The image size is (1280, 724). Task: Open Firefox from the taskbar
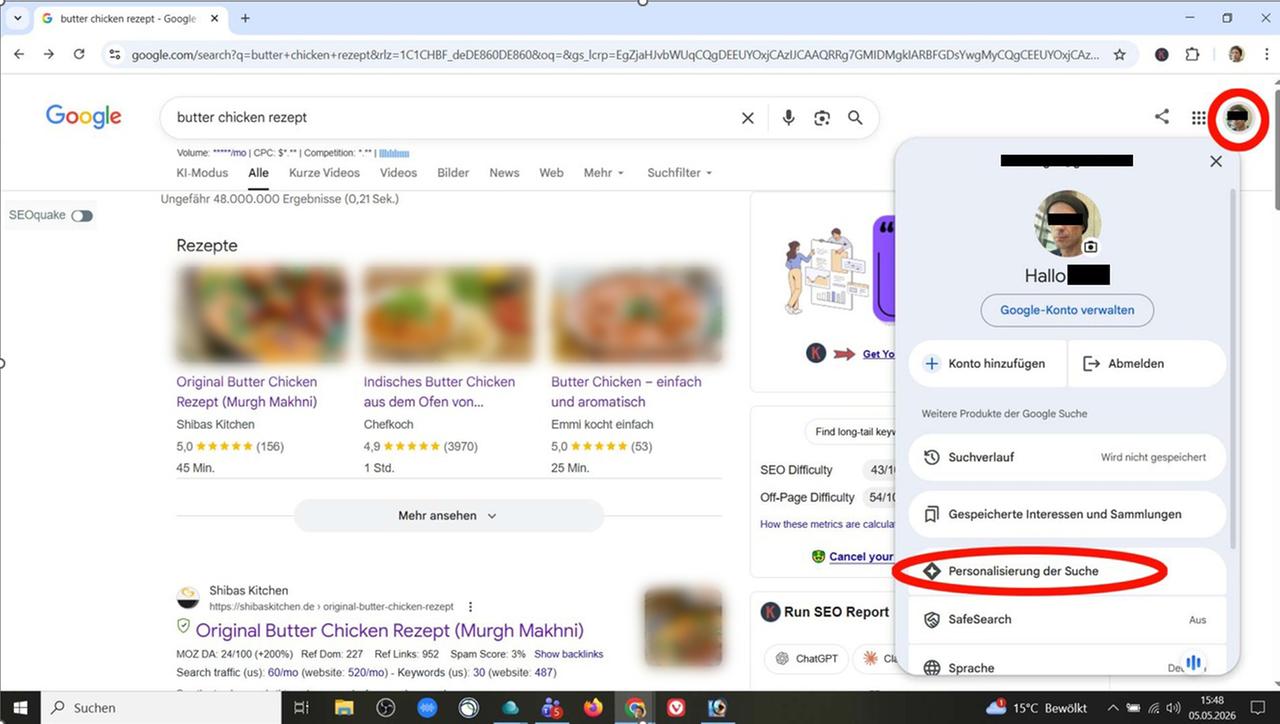click(593, 708)
